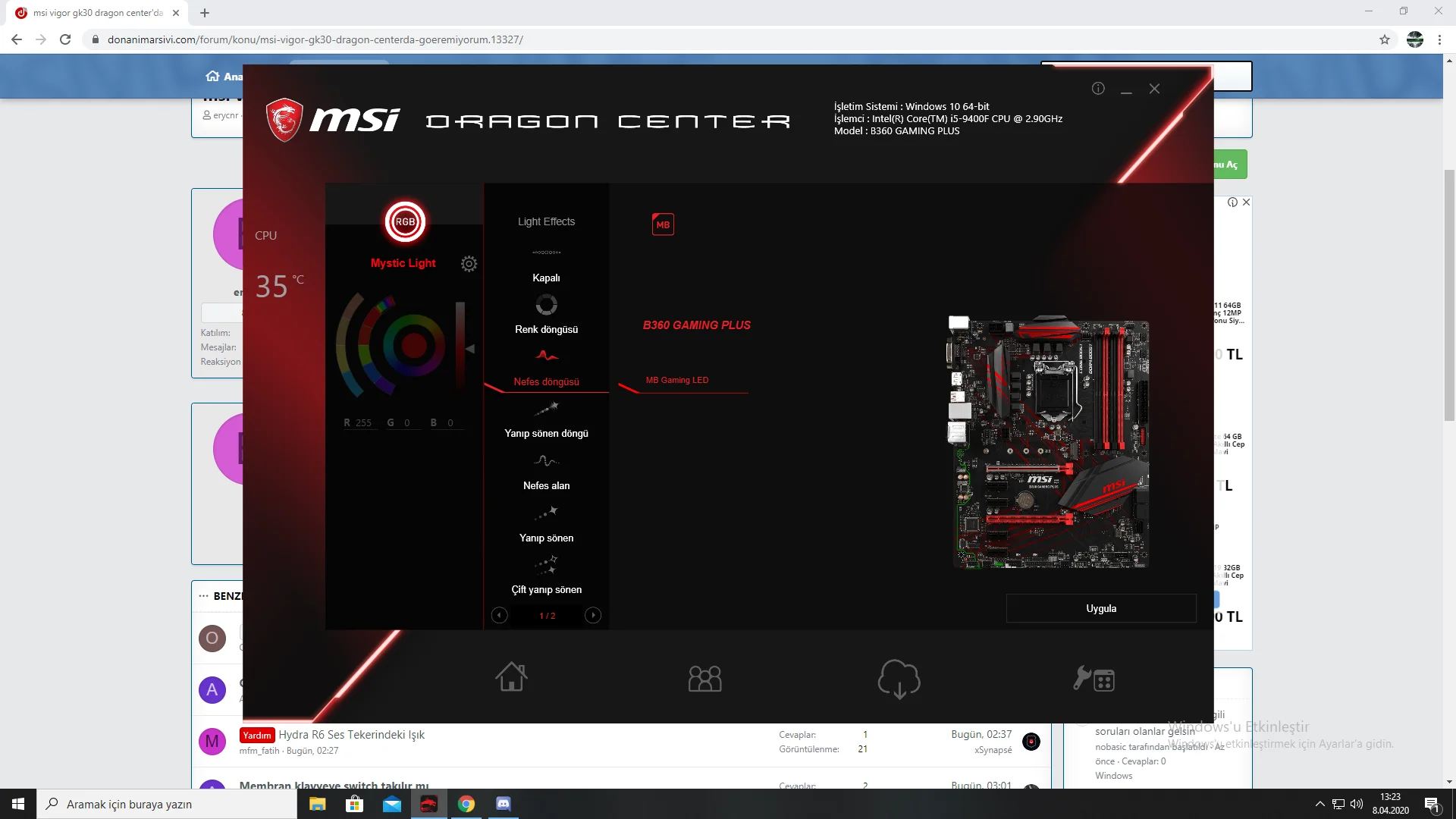Open Hydra R6 Ses Tekerindeki Işık thread
This screenshot has height=819, width=1456.
[351, 735]
